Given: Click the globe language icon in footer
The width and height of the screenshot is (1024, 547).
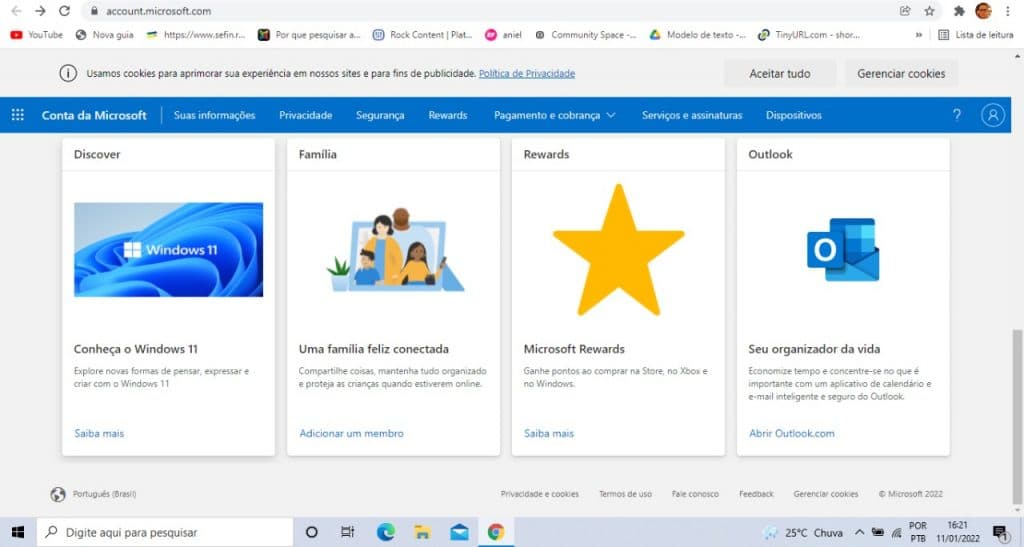Looking at the screenshot, I should tap(58, 494).
